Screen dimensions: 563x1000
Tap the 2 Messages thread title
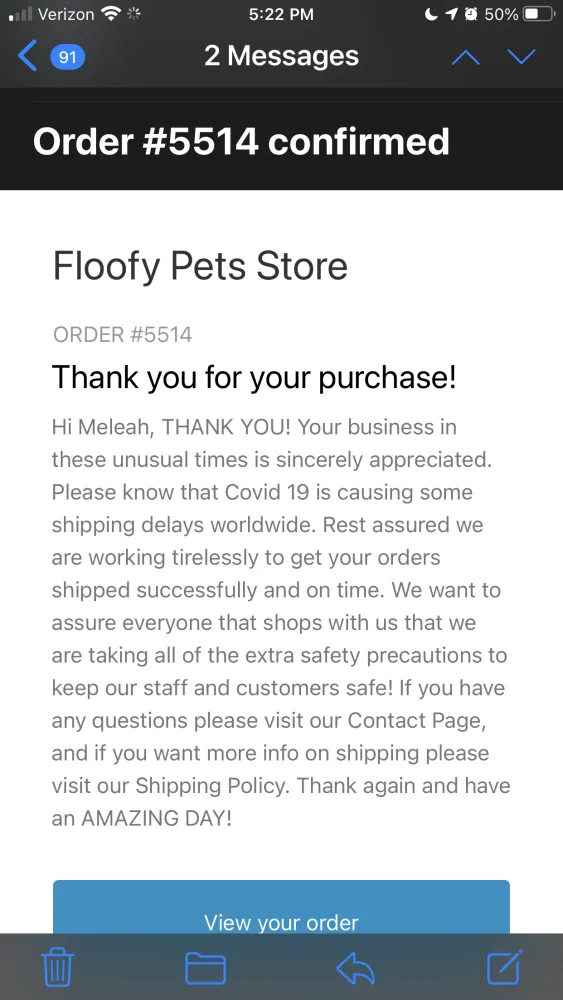tap(281, 56)
